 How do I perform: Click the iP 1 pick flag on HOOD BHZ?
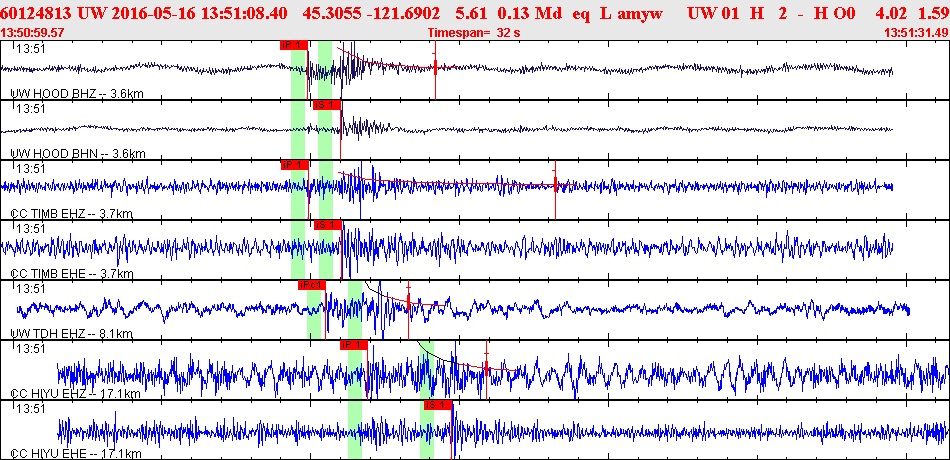click(x=294, y=45)
